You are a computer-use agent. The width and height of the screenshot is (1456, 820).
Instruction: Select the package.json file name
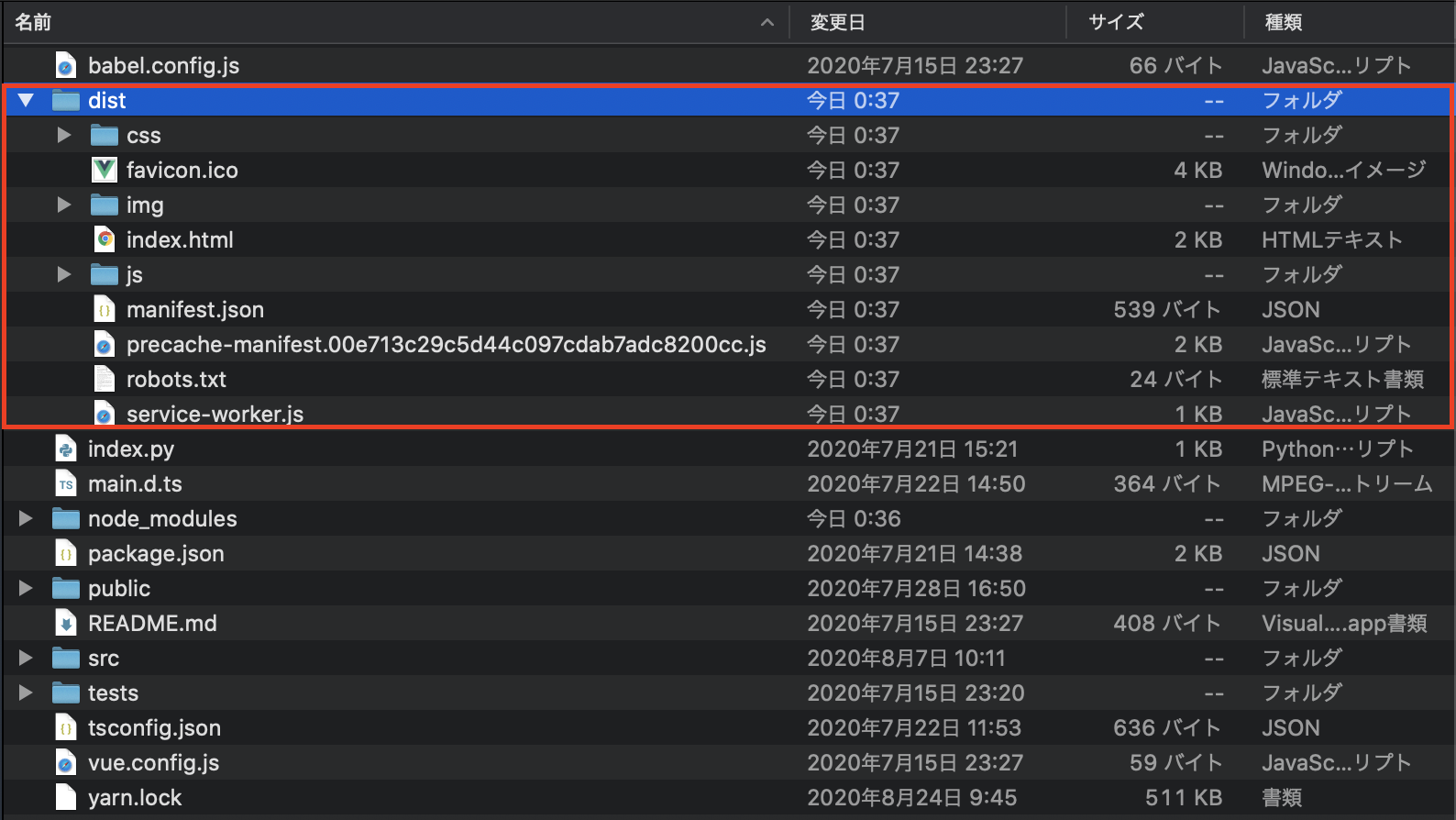(x=156, y=553)
